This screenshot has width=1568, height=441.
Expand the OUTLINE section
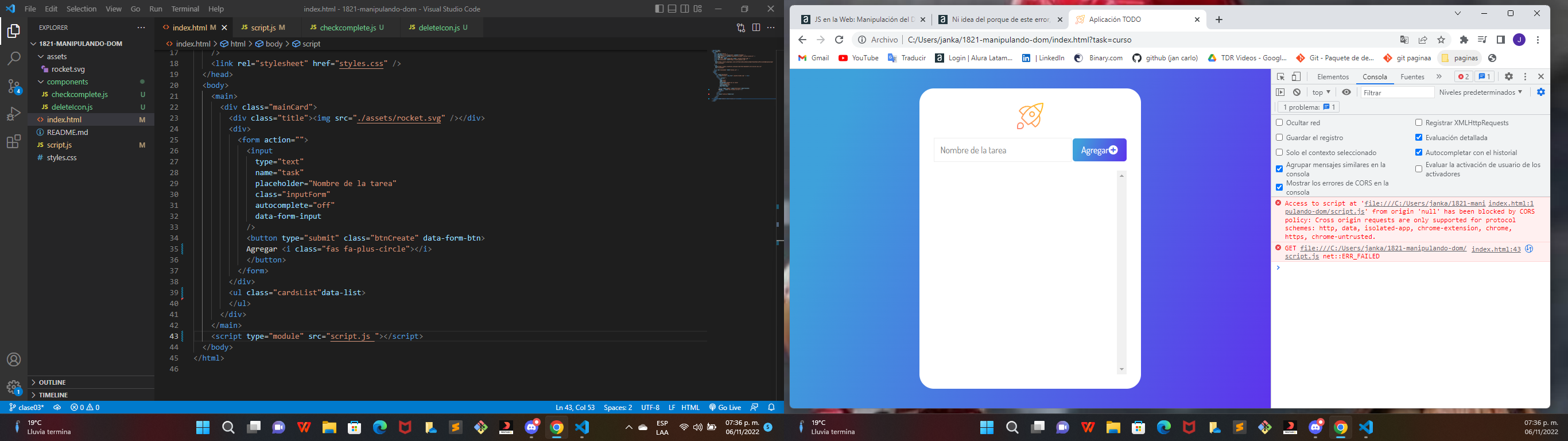pos(52,382)
